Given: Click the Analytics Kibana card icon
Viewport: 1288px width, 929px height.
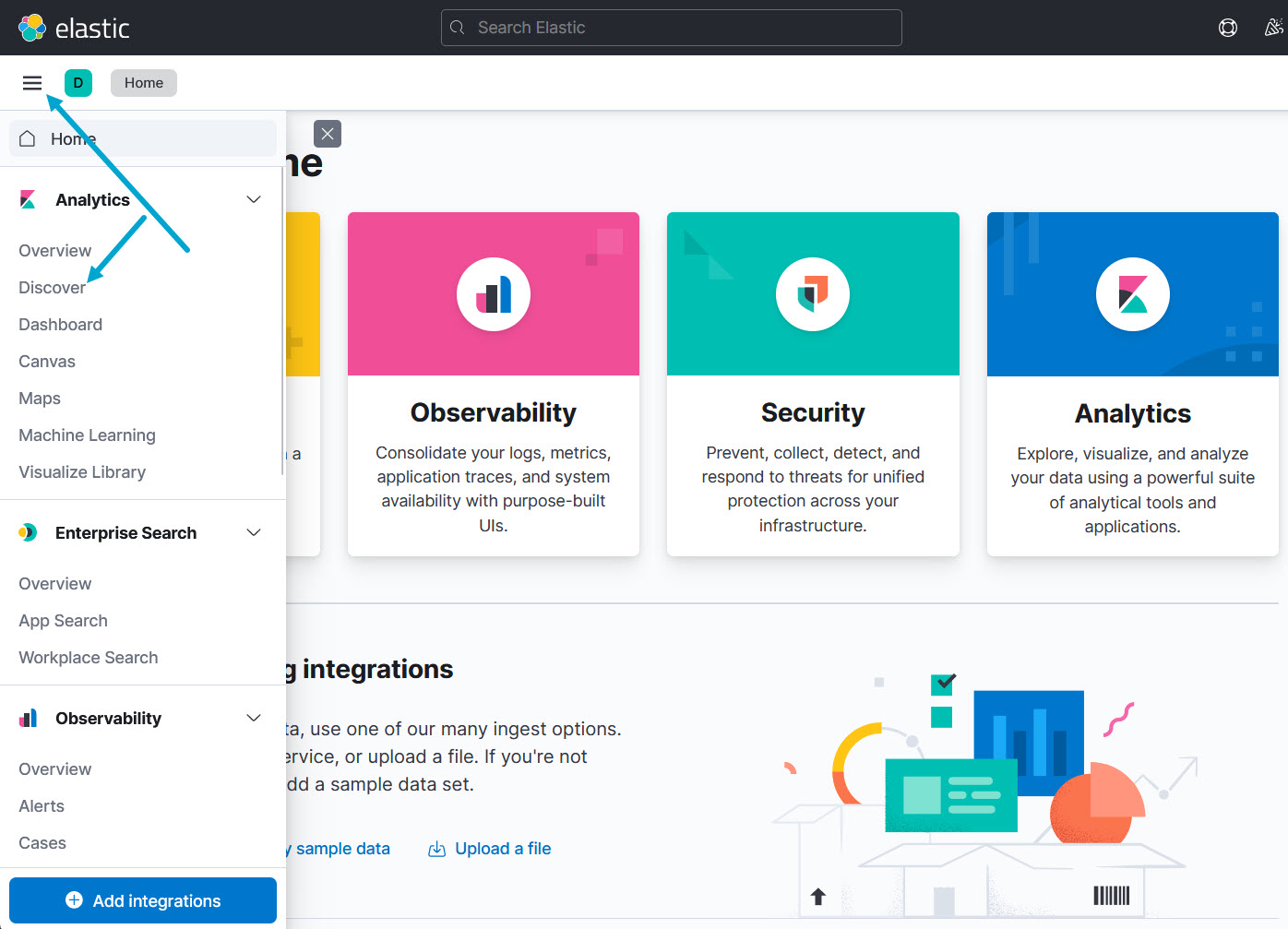Looking at the screenshot, I should coord(1132,294).
